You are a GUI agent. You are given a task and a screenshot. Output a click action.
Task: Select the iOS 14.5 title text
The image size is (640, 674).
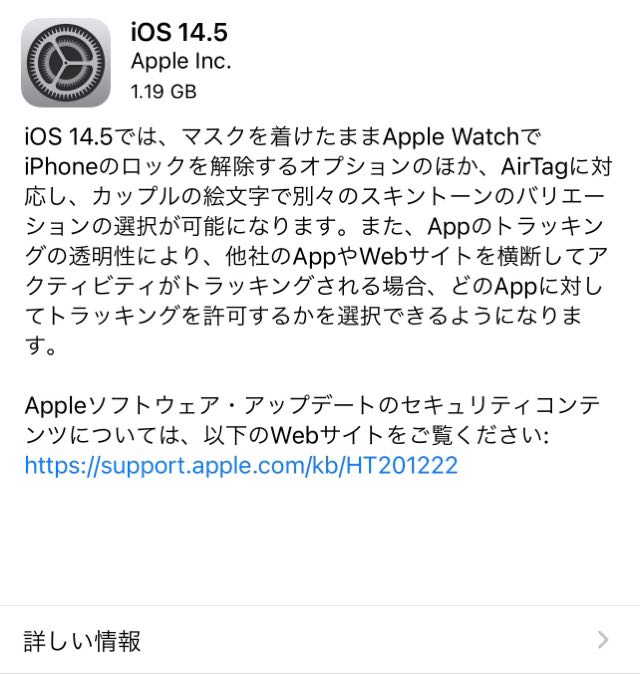click(179, 32)
